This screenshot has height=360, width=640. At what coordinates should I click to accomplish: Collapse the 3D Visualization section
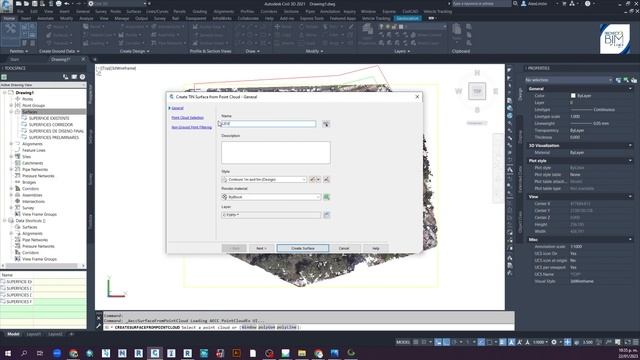click(631, 145)
